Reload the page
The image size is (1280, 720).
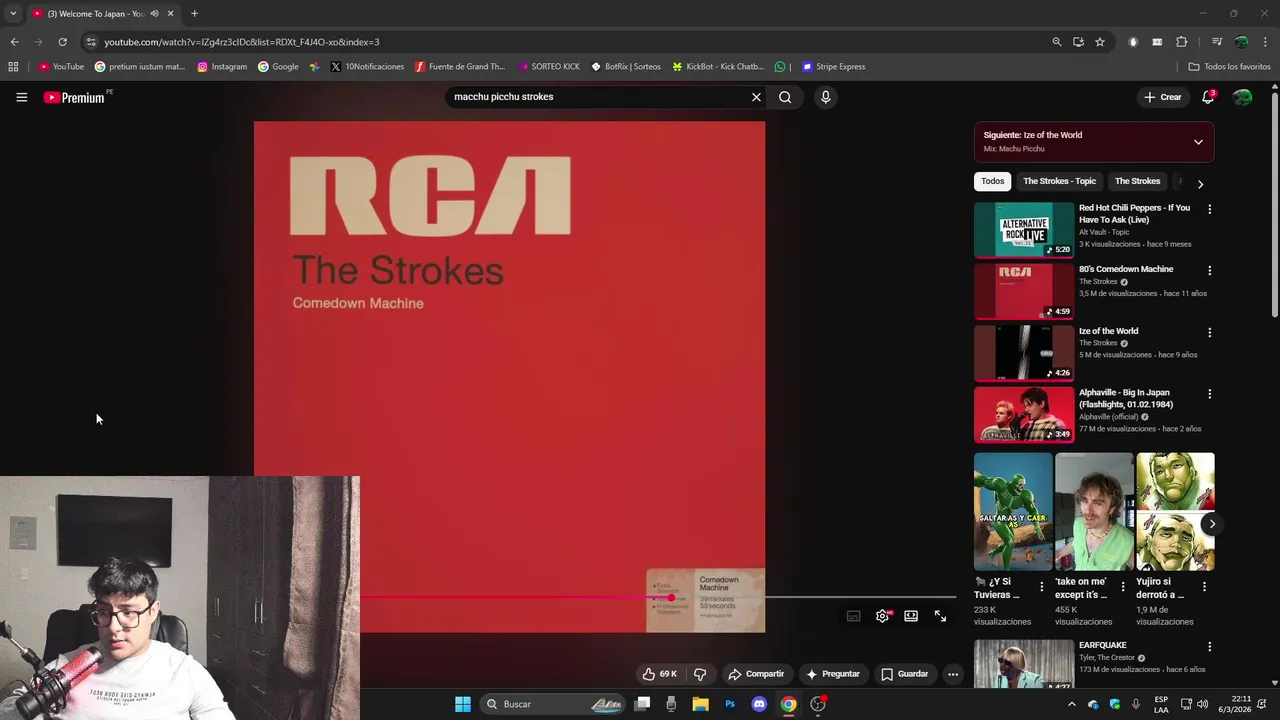tap(62, 42)
